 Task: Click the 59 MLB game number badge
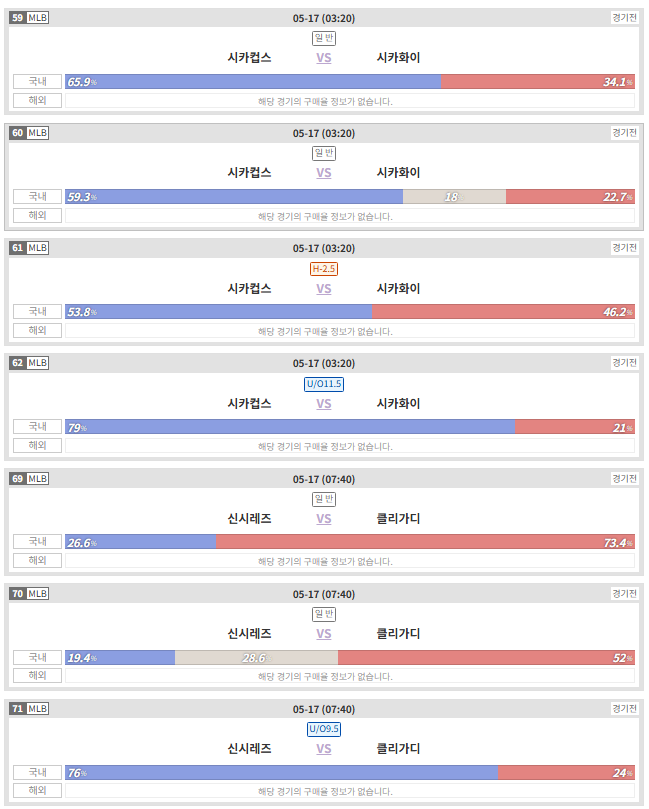tap(29, 18)
